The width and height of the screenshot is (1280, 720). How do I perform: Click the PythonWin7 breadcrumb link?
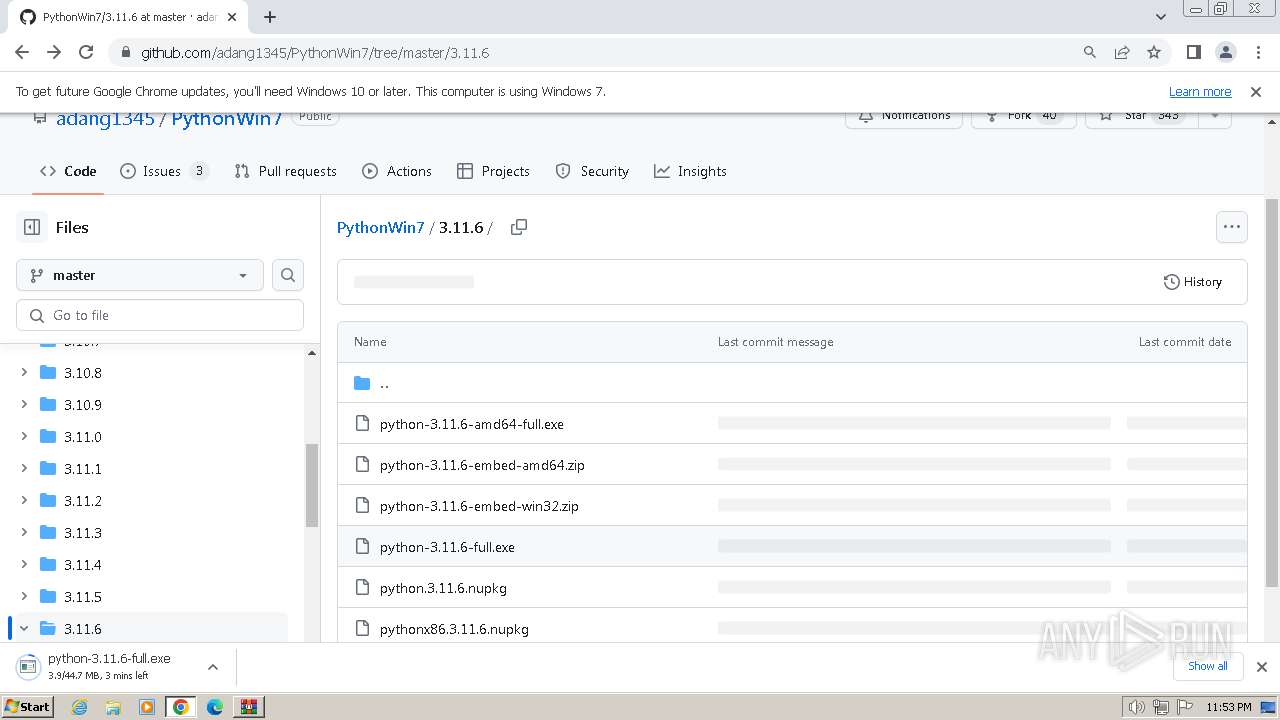[381, 227]
